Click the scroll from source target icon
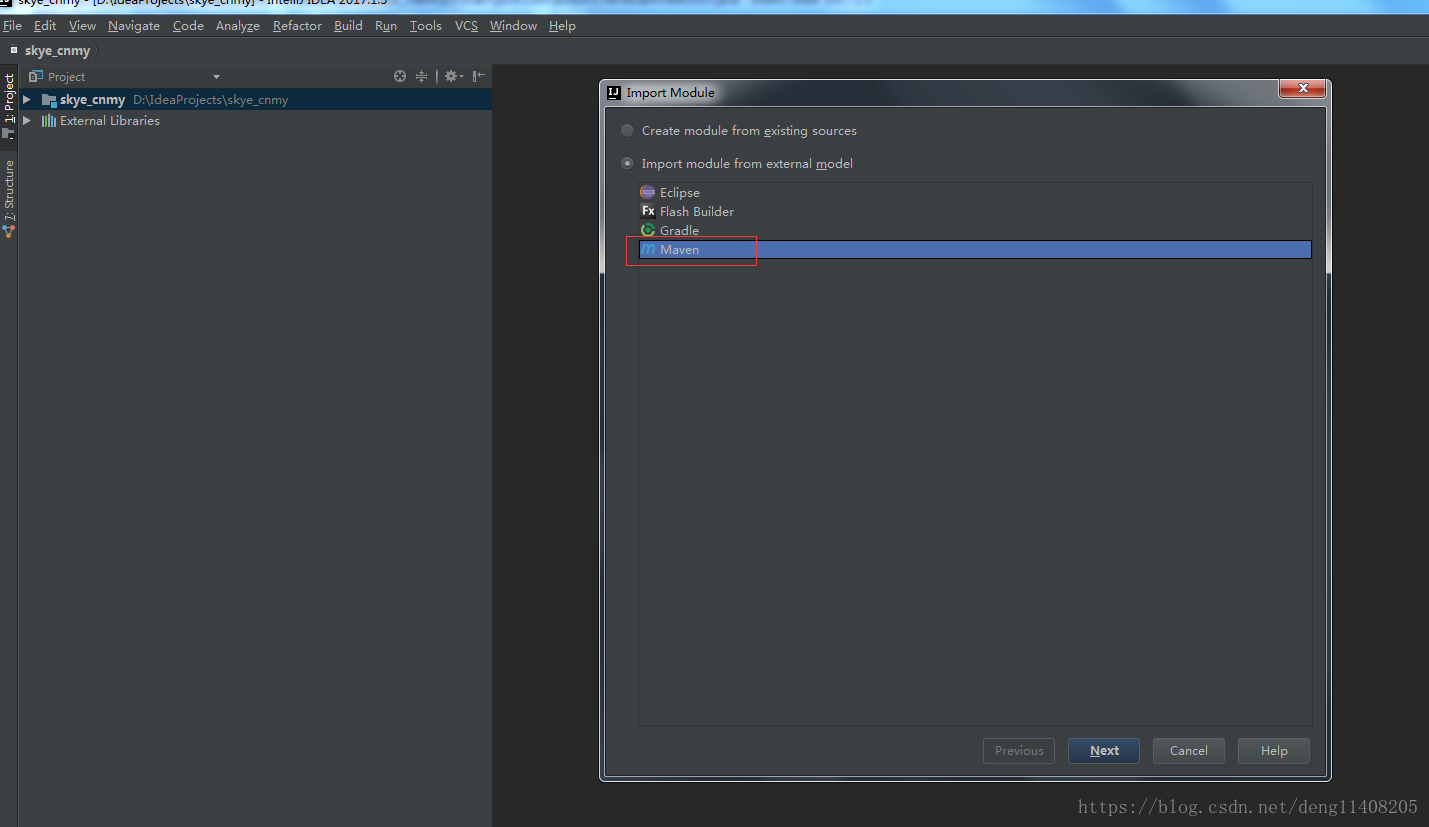Viewport: 1429px width, 827px height. click(x=400, y=76)
